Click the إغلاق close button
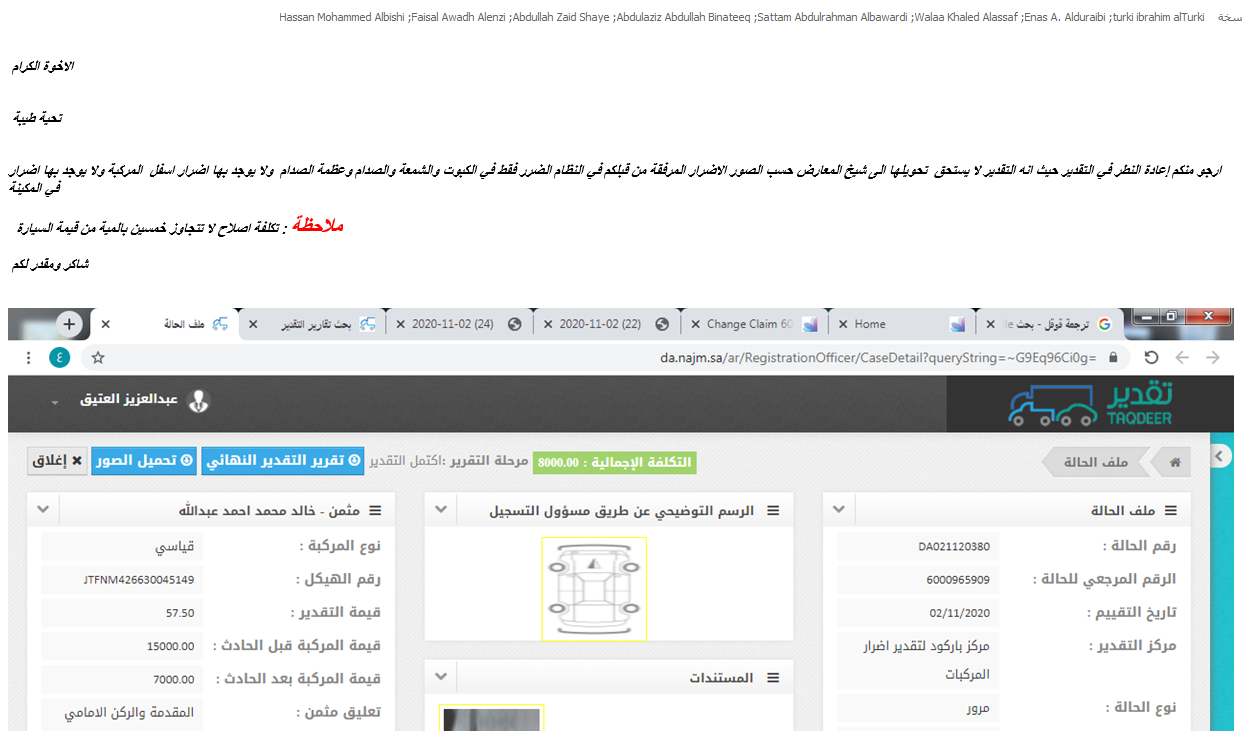This screenshot has height=731, width=1242. (x=56, y=461)
